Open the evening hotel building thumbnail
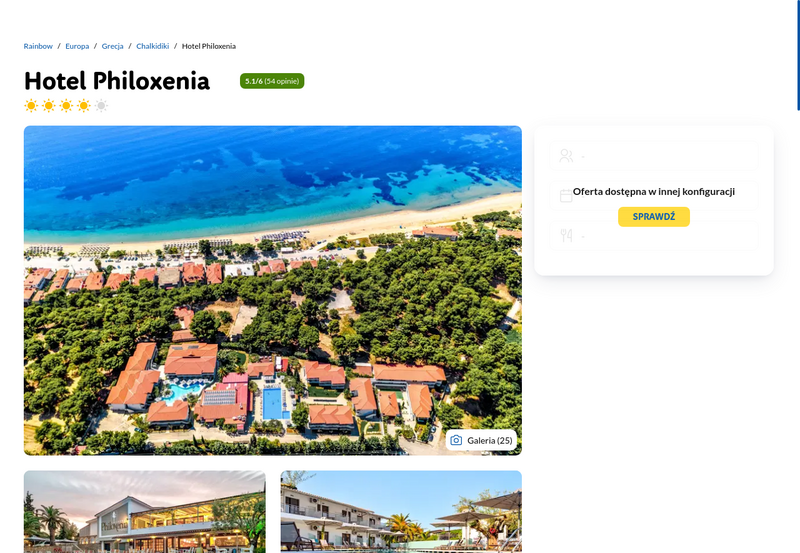Viewport: 800px width, 553px height. 144,512
